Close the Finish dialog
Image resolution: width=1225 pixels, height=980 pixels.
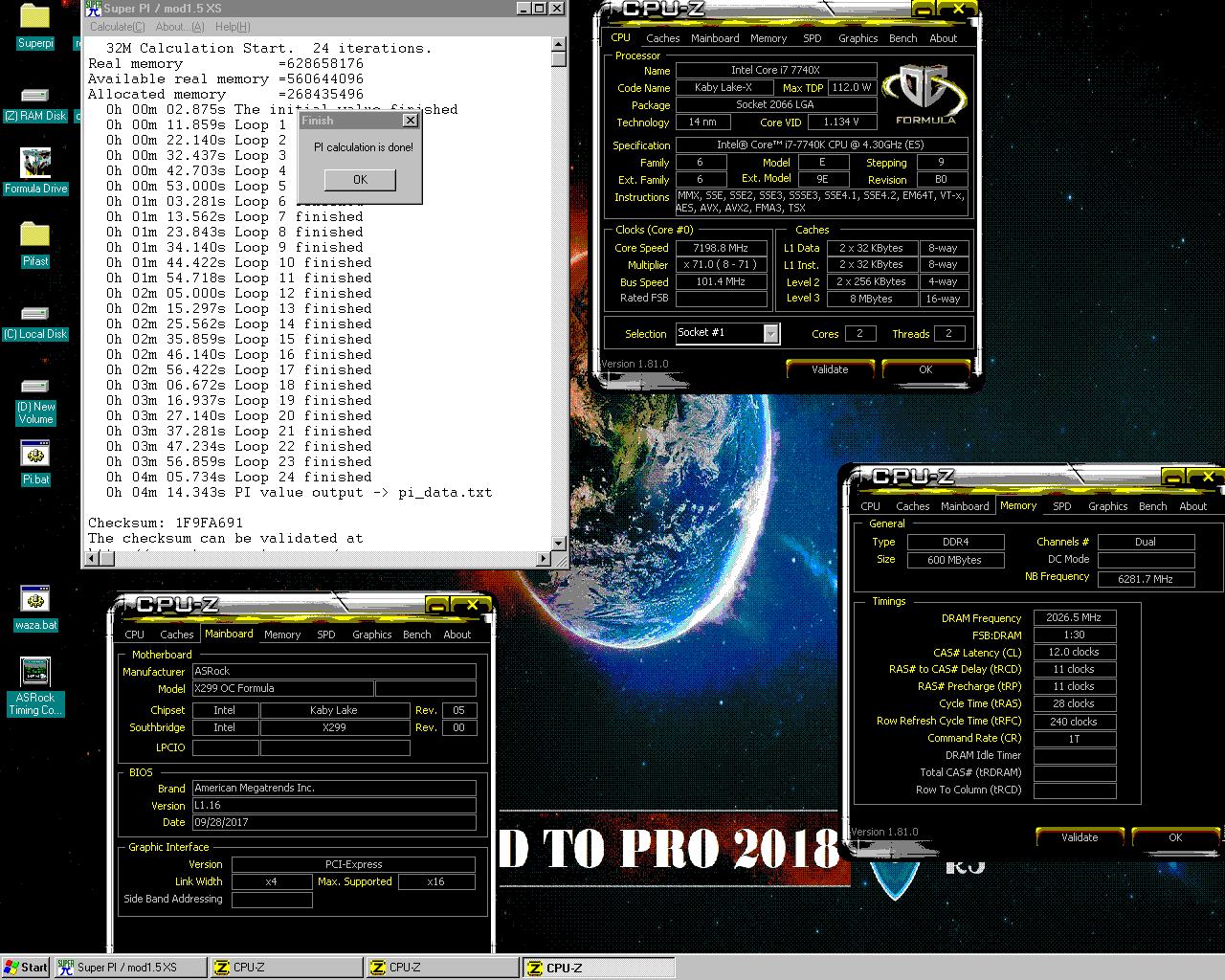click(x=410, y=121)
